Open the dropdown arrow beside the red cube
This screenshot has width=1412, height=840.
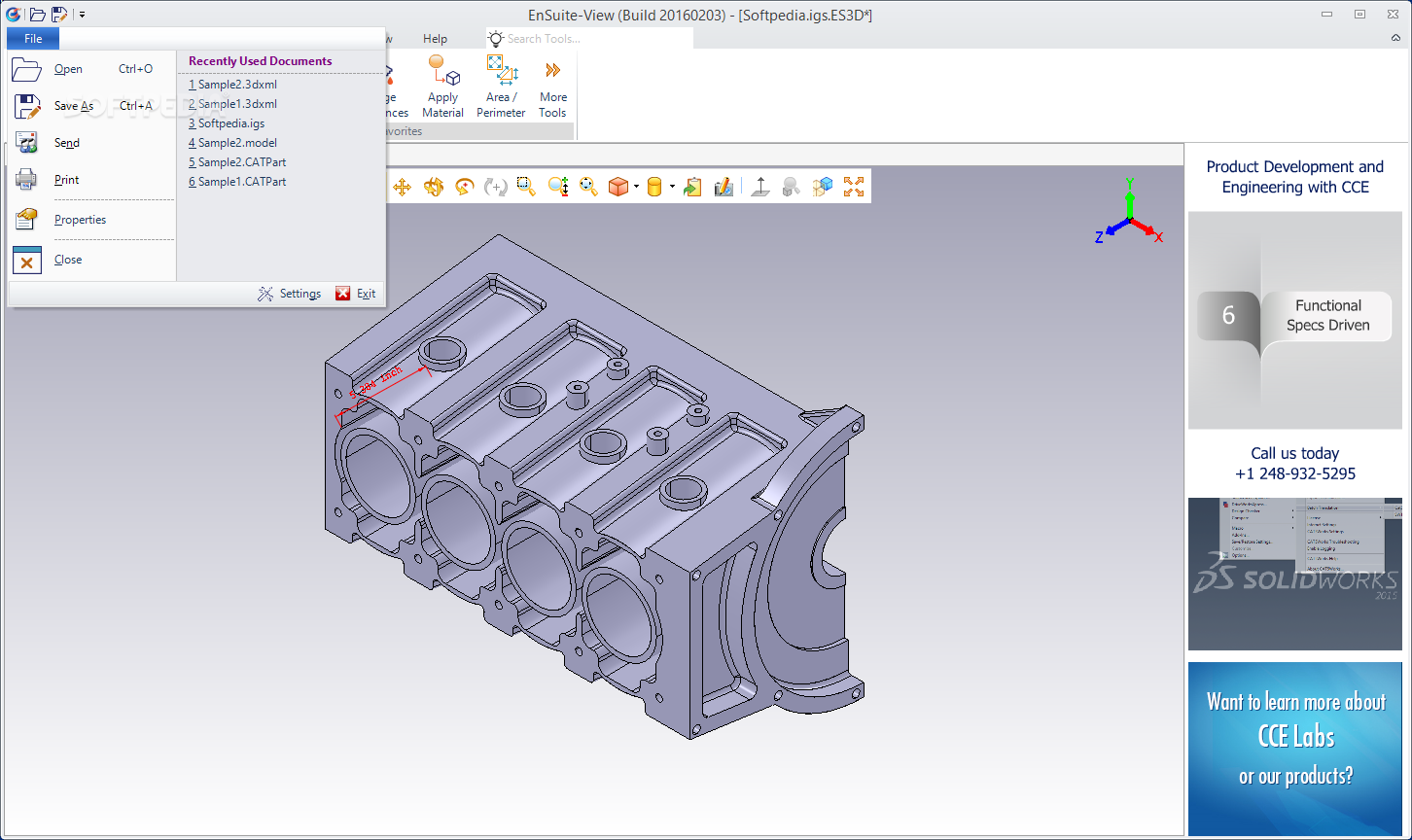click(x=636, y=187)
